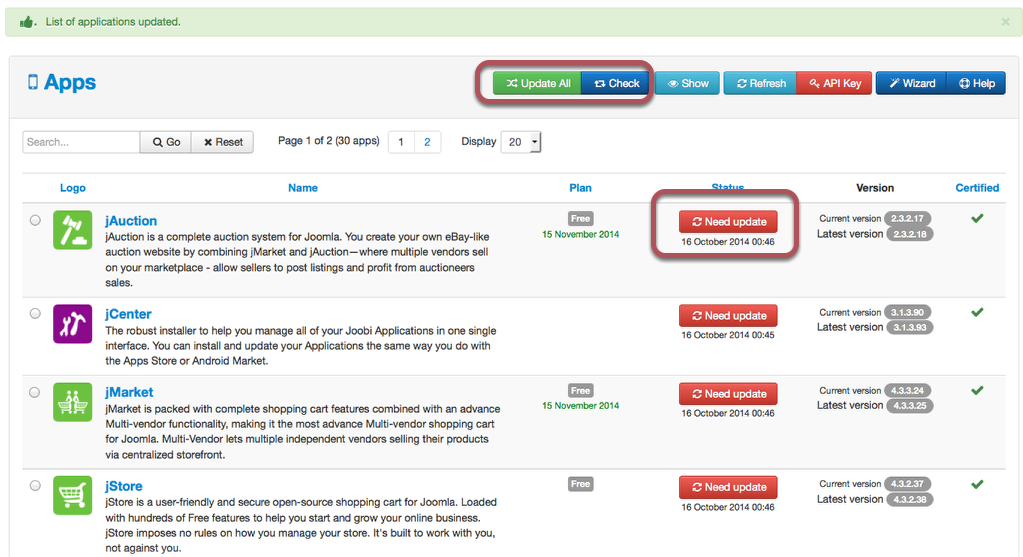Click the Refresh button

pos(760,83)
